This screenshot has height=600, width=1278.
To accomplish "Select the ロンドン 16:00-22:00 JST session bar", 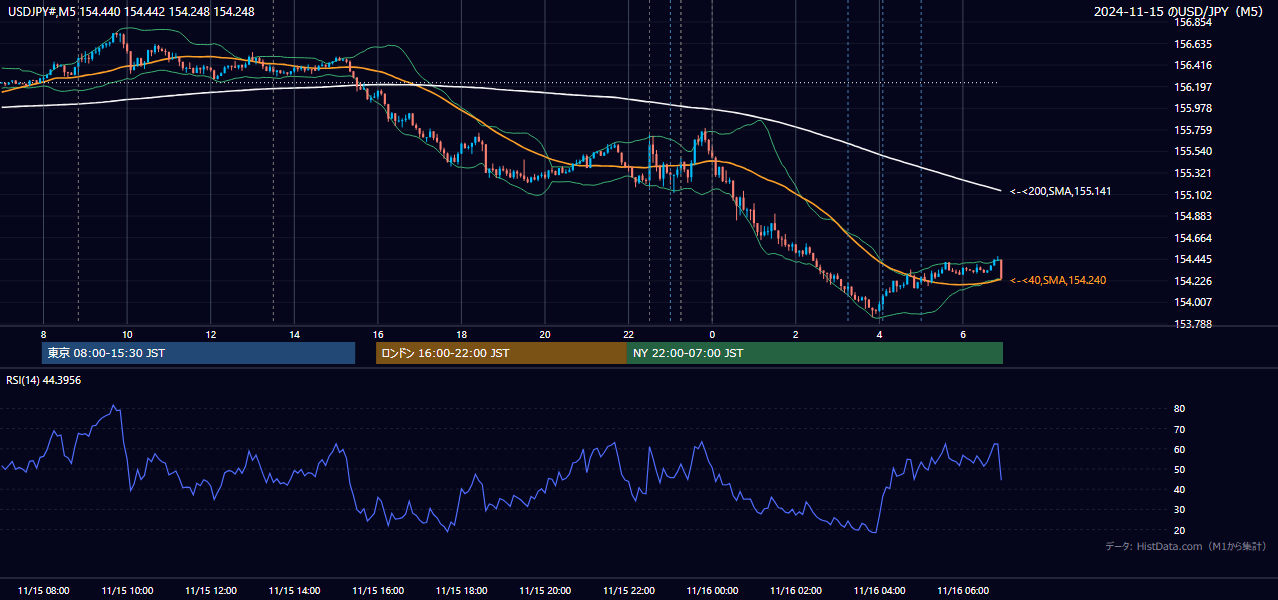I will (x=501, y=353).
